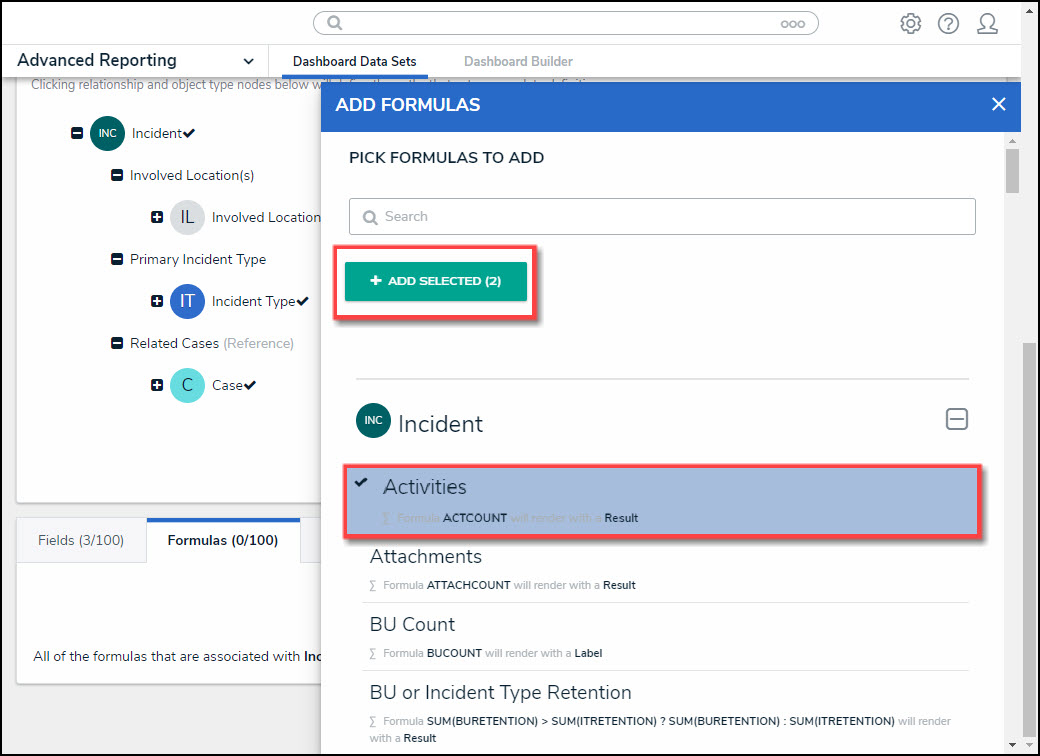The image size is (1040, 756).
Task: Click the INC Incident circle icon in tree
Action: [107, 133]
